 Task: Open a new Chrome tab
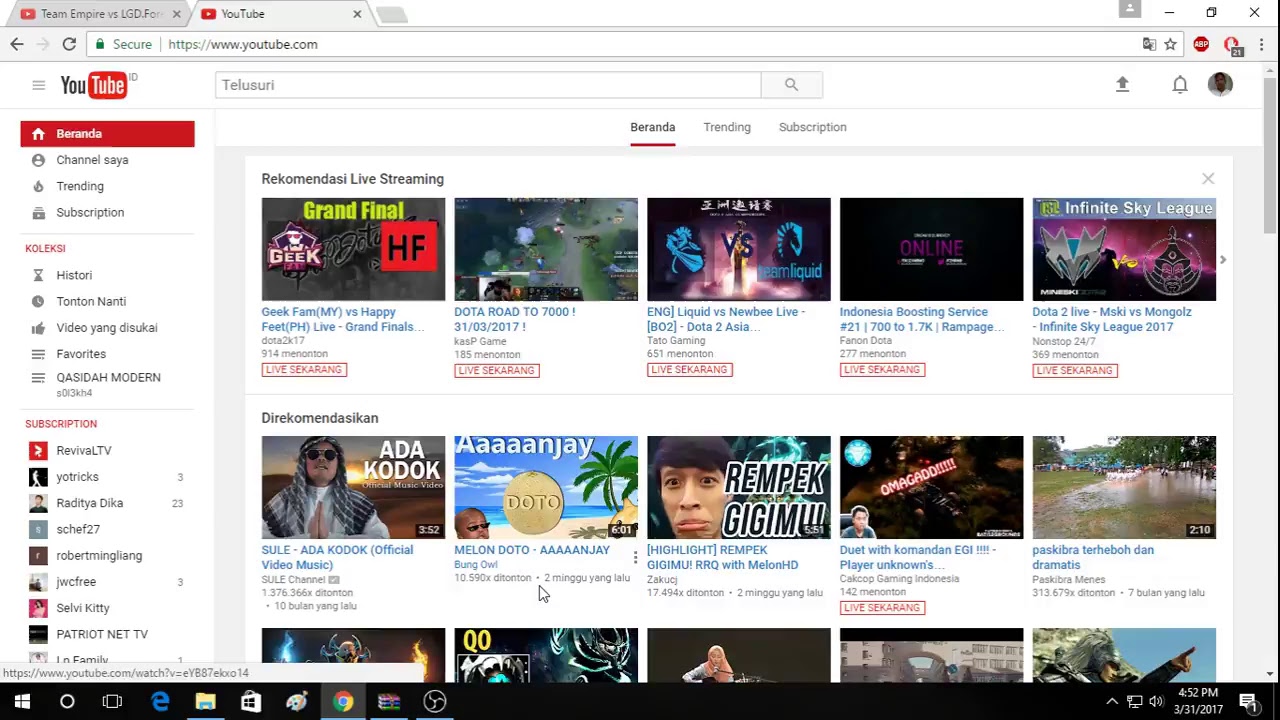pos(391,14)
